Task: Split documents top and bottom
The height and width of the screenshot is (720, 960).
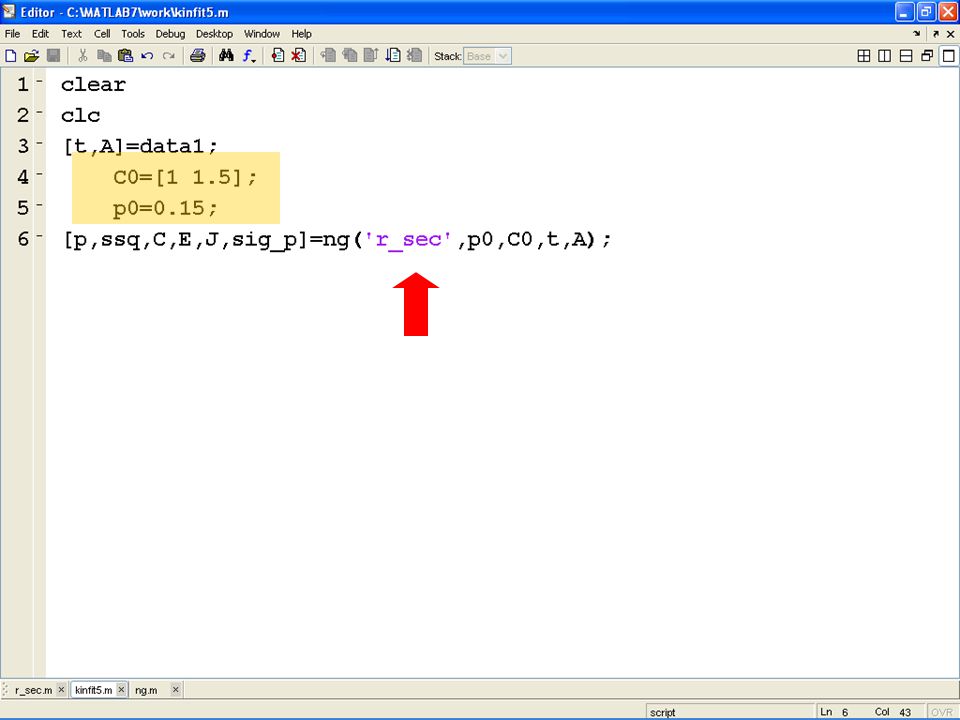Action: point(906,56)
